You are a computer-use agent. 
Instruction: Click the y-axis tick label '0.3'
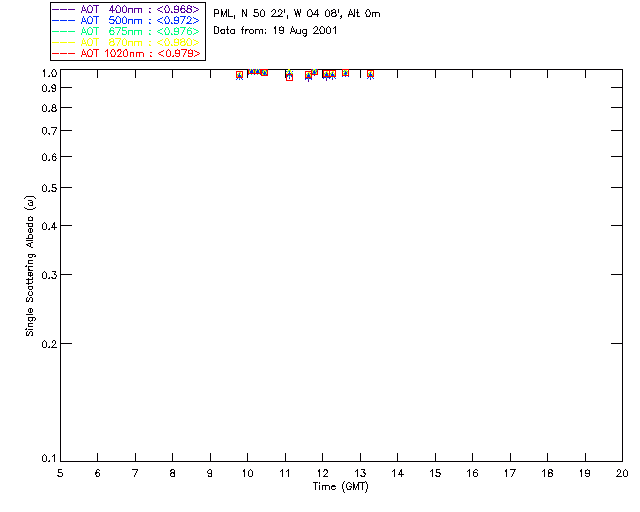[x=49, y=275]
